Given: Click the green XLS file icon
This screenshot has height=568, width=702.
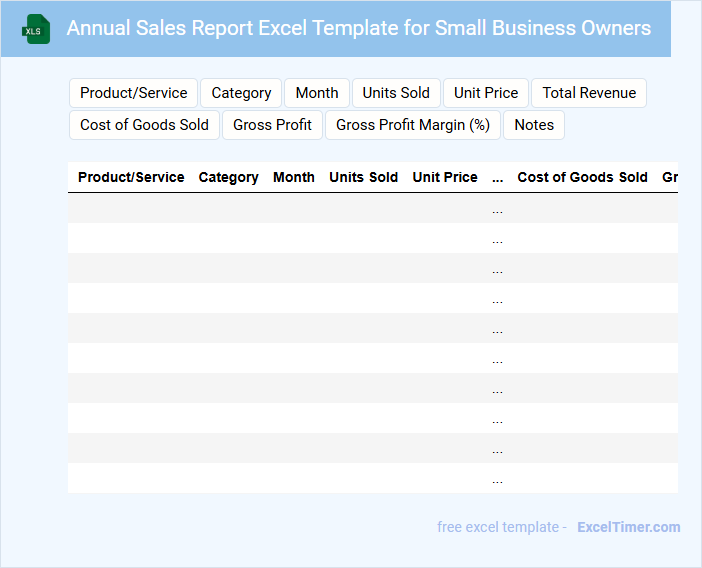Looking at the screenshot, I should click(36, 30).
